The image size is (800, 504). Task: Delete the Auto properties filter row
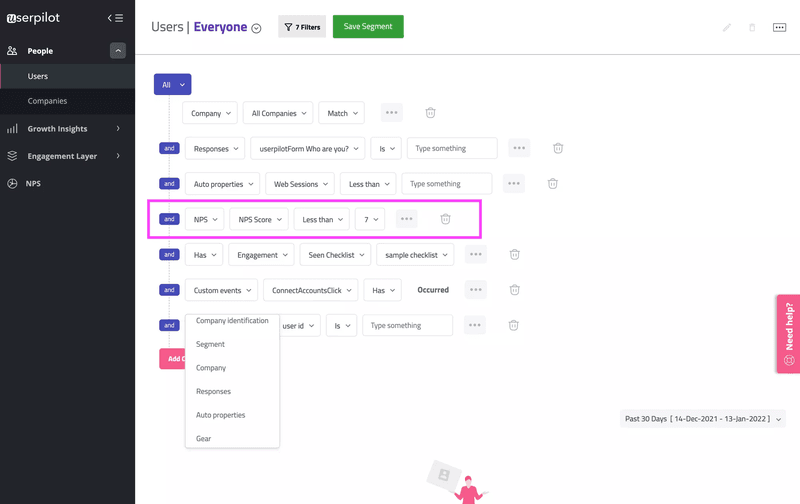(552, 184)
